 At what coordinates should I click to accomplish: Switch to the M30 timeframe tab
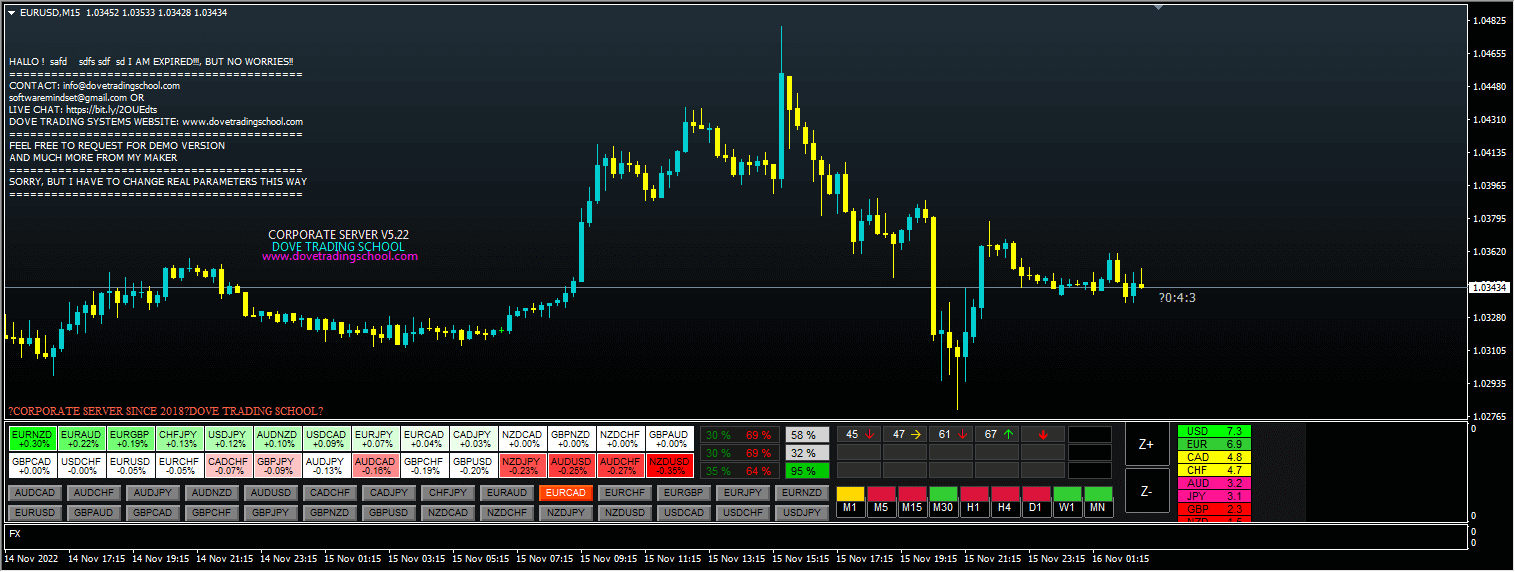coord(943,509)
